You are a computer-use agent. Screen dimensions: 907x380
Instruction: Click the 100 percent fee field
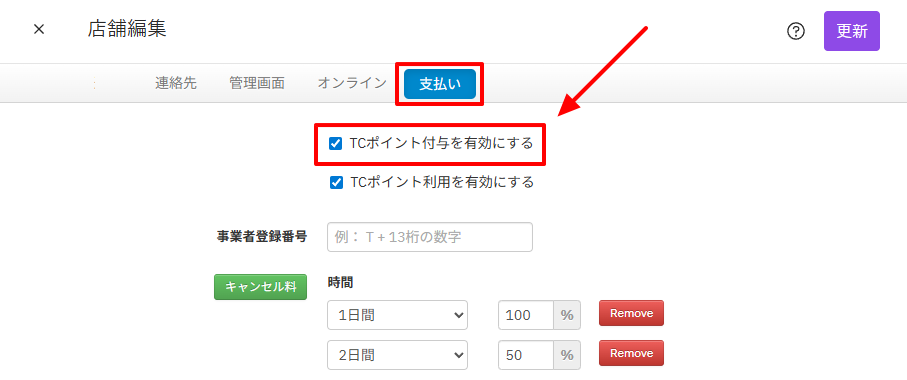coord(526,315)
